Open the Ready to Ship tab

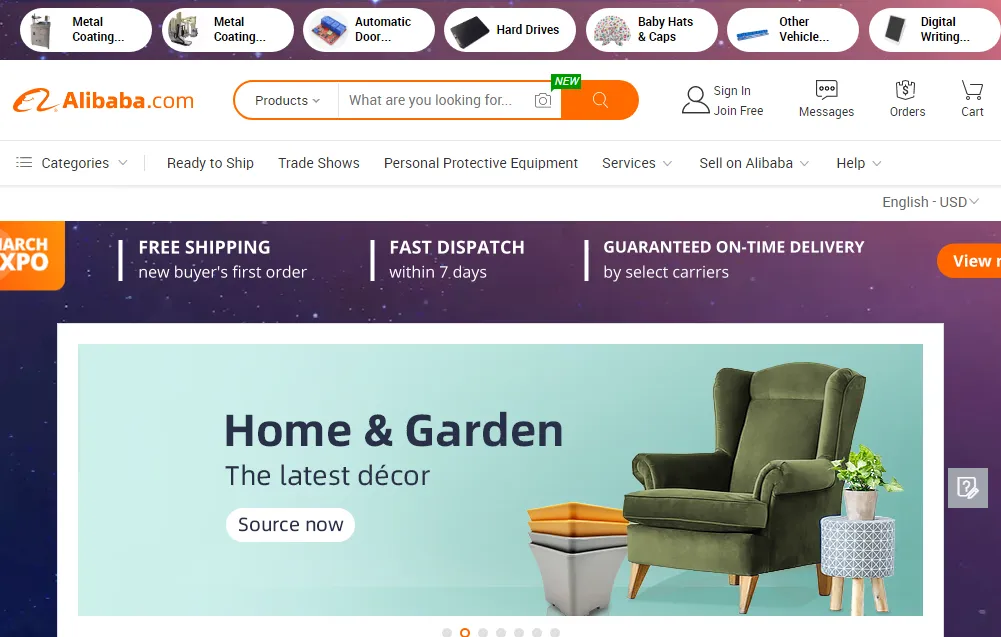pyautogui.click(x=210, y=163)
